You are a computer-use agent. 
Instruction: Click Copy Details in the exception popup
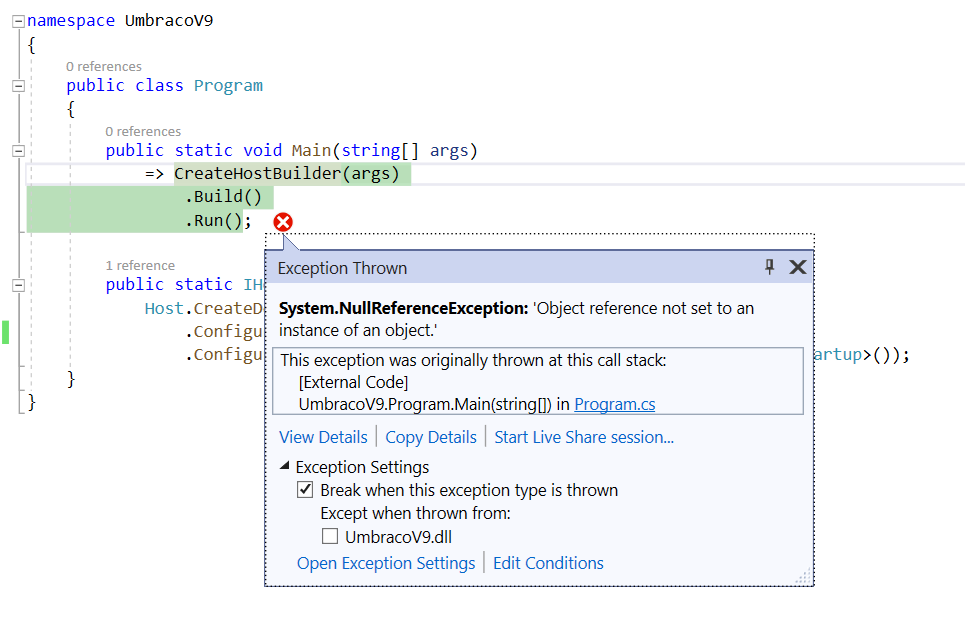pos(431,437)
